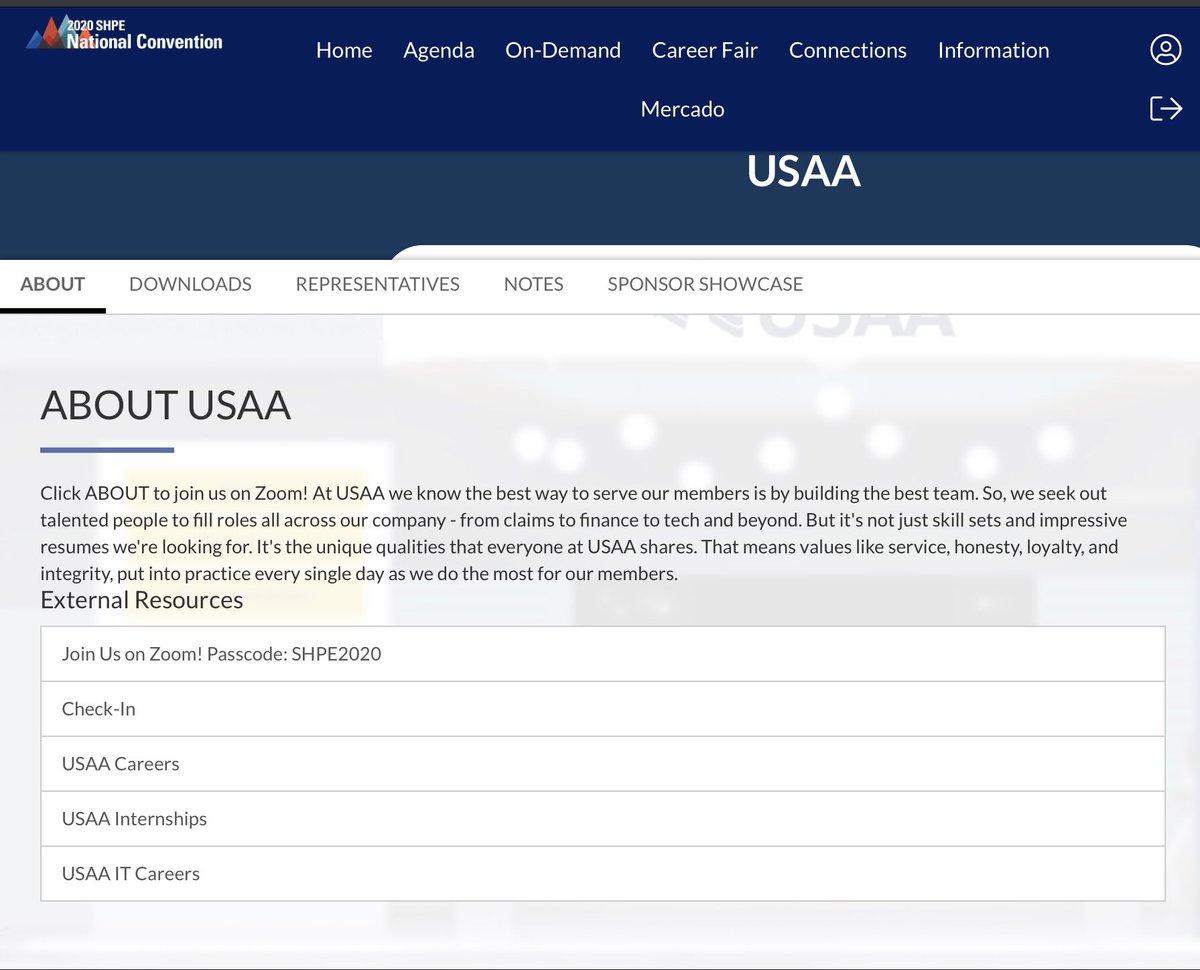Navigate to the Agenda page

coord(439,50)
